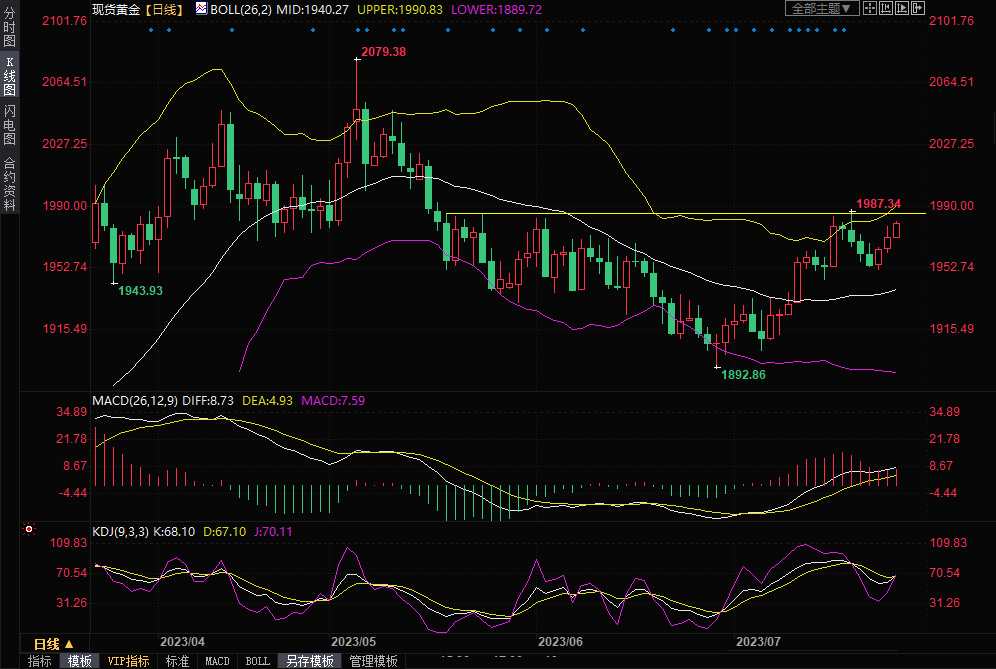Screen dimensions: 996x669
Task: Apply the MACD template in bottom bar
Action: point(217,661)
